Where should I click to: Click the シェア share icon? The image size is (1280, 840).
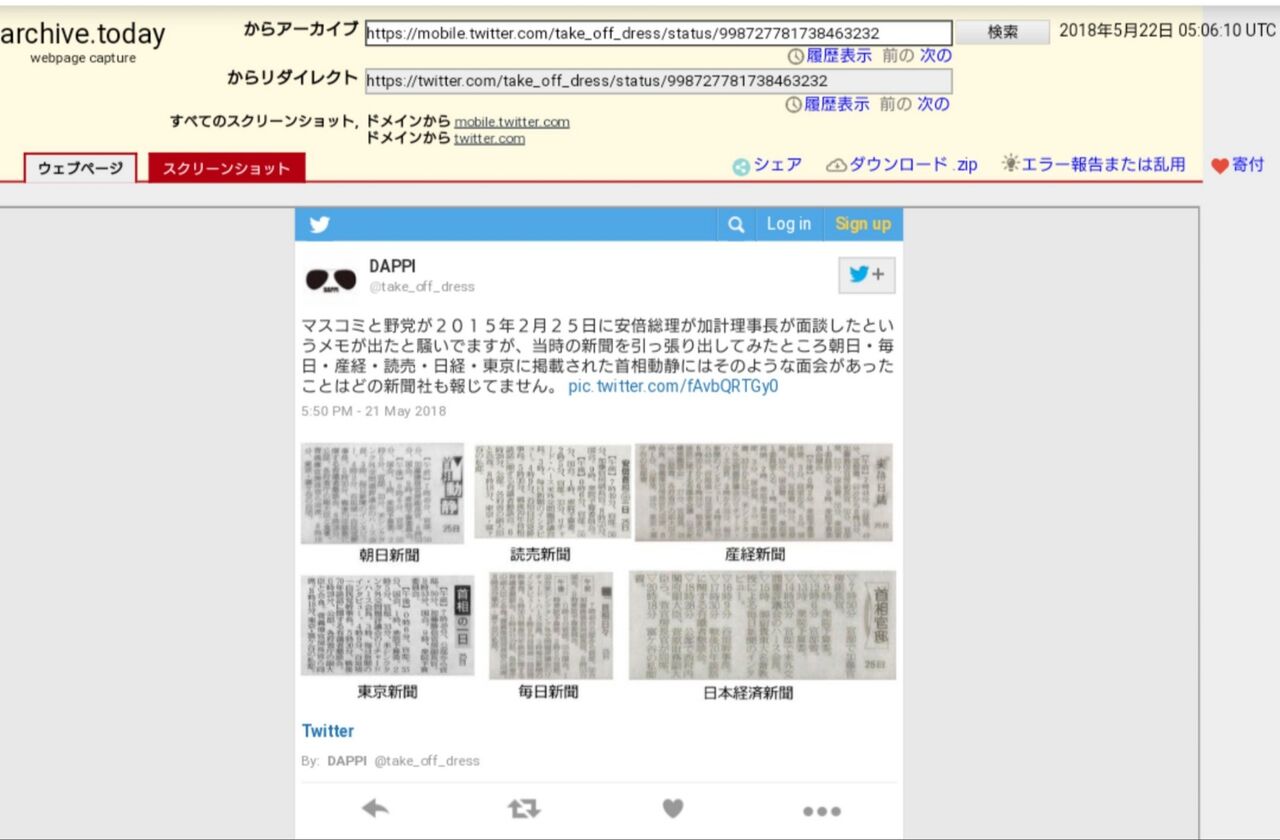741,167
